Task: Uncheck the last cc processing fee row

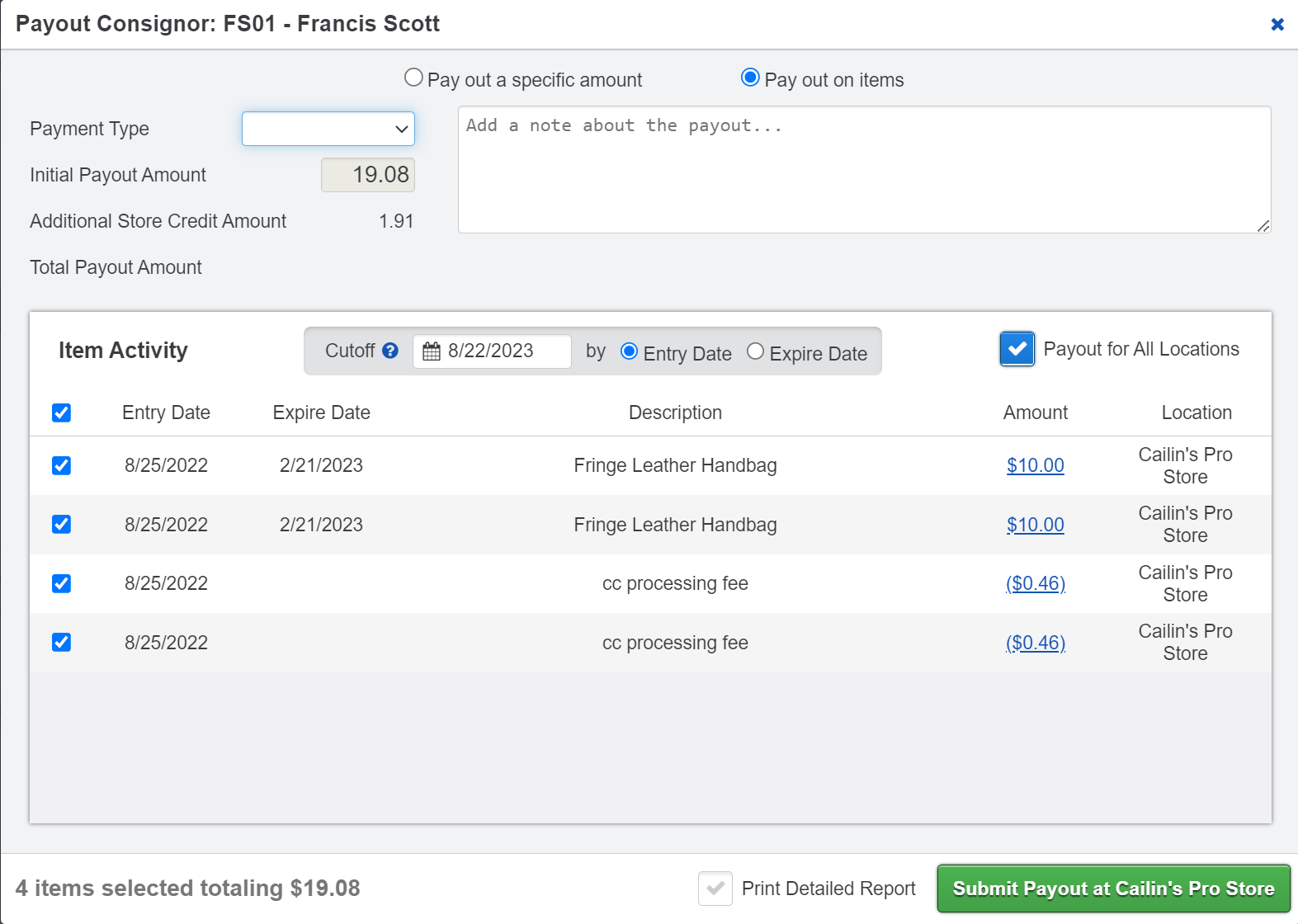Action: [x=61, y=643]
